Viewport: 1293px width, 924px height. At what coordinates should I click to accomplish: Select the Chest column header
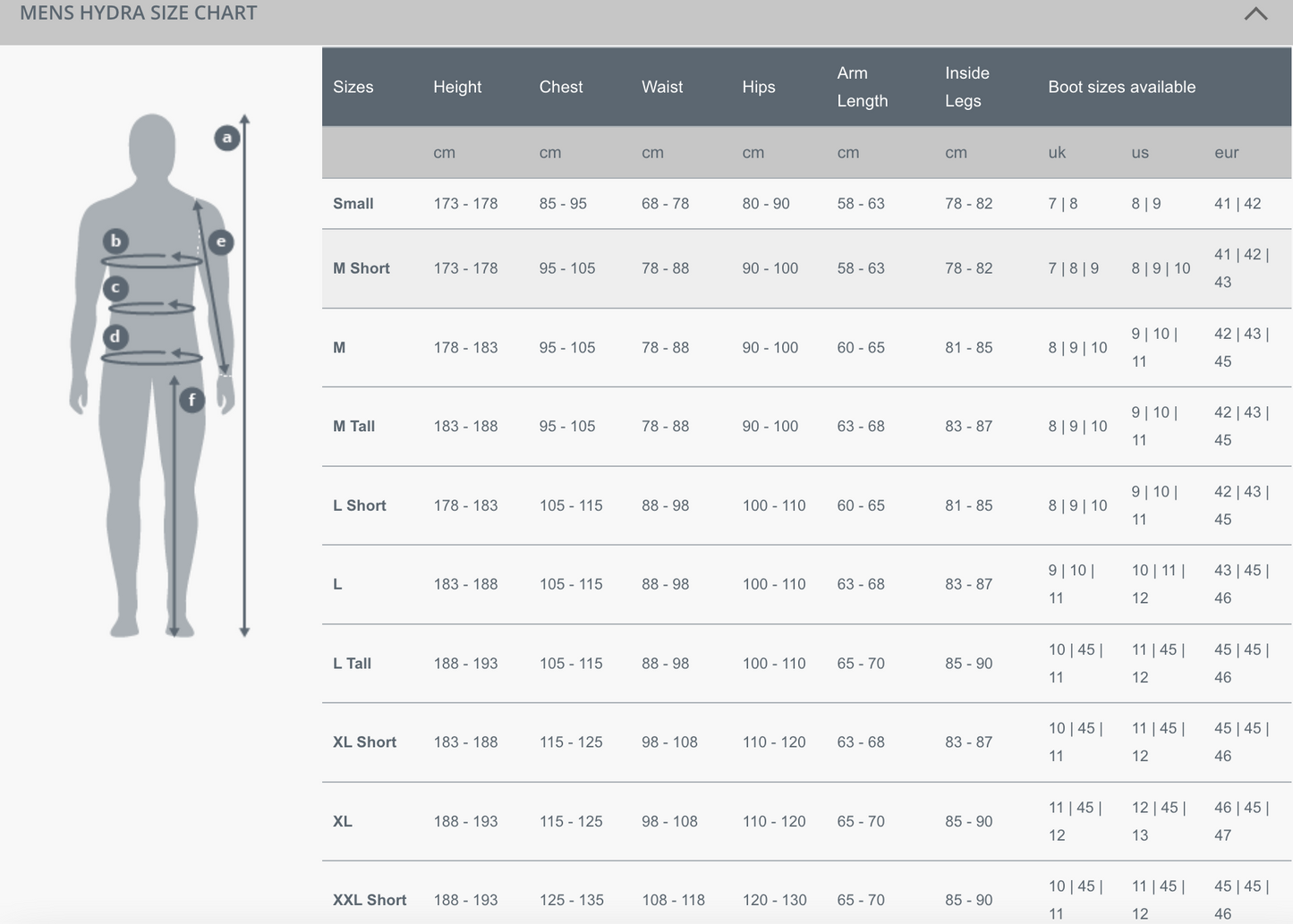click(x=560, y=87)
